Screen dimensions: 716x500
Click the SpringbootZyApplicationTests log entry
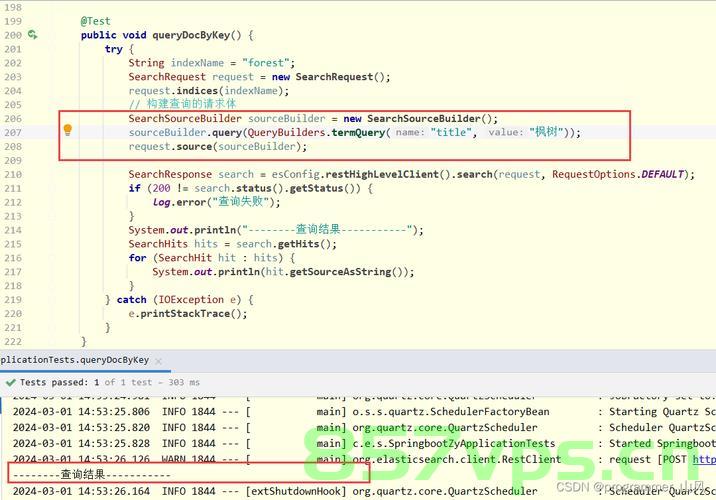(364, 443)
